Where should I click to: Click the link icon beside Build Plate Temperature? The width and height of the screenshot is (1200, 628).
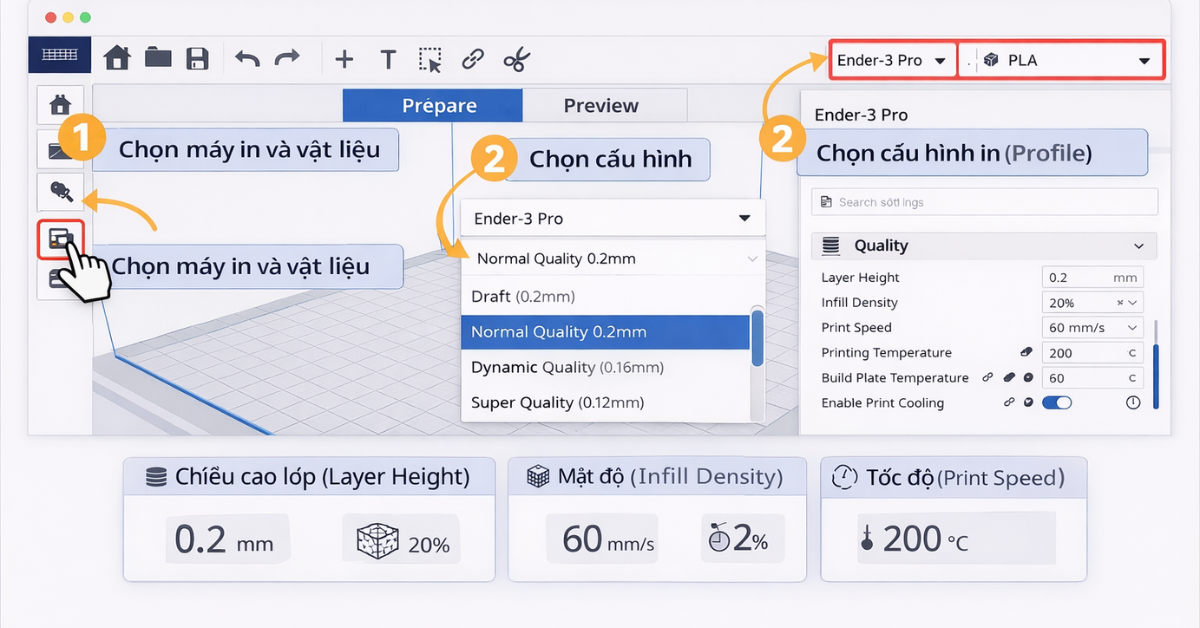pos(988,377)
